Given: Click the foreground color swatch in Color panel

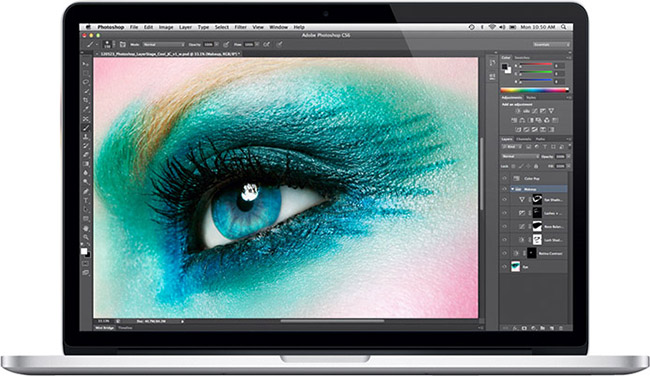Looking at the screenshot, I should tap(504, 67).
